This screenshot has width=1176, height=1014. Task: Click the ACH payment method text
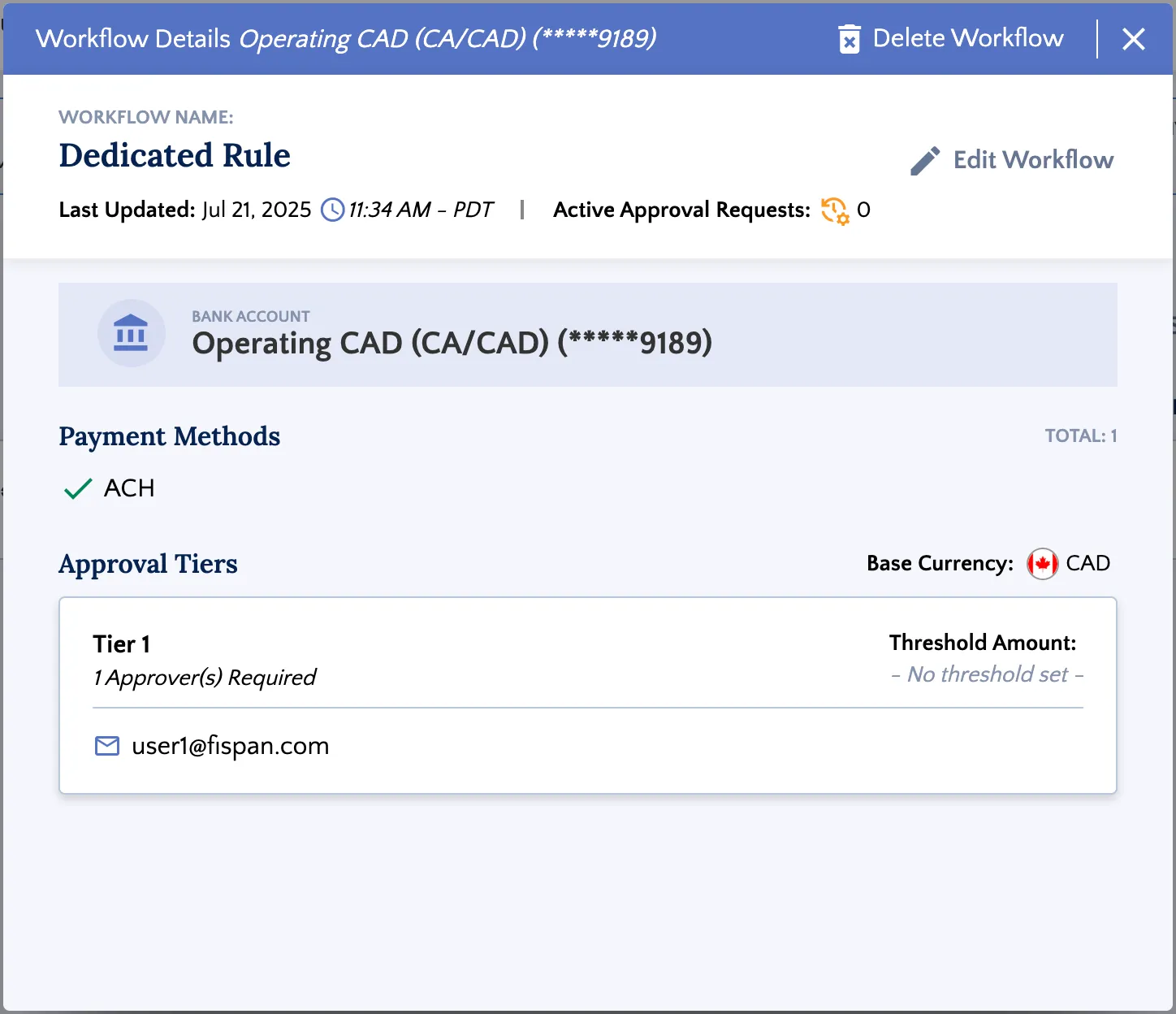[129, 488]
